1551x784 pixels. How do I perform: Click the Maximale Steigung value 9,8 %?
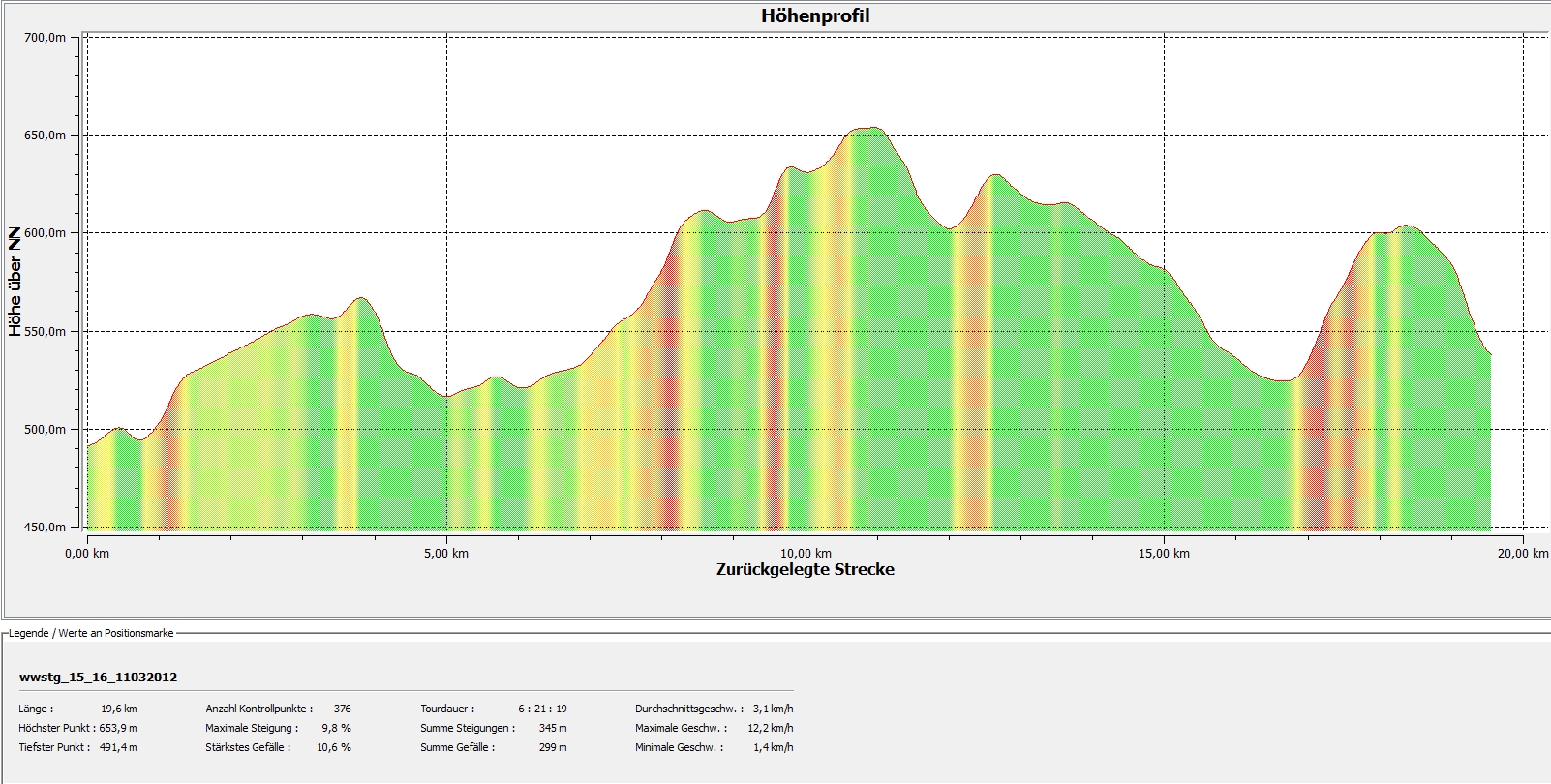pyautogui.click(x=336, y=728)
